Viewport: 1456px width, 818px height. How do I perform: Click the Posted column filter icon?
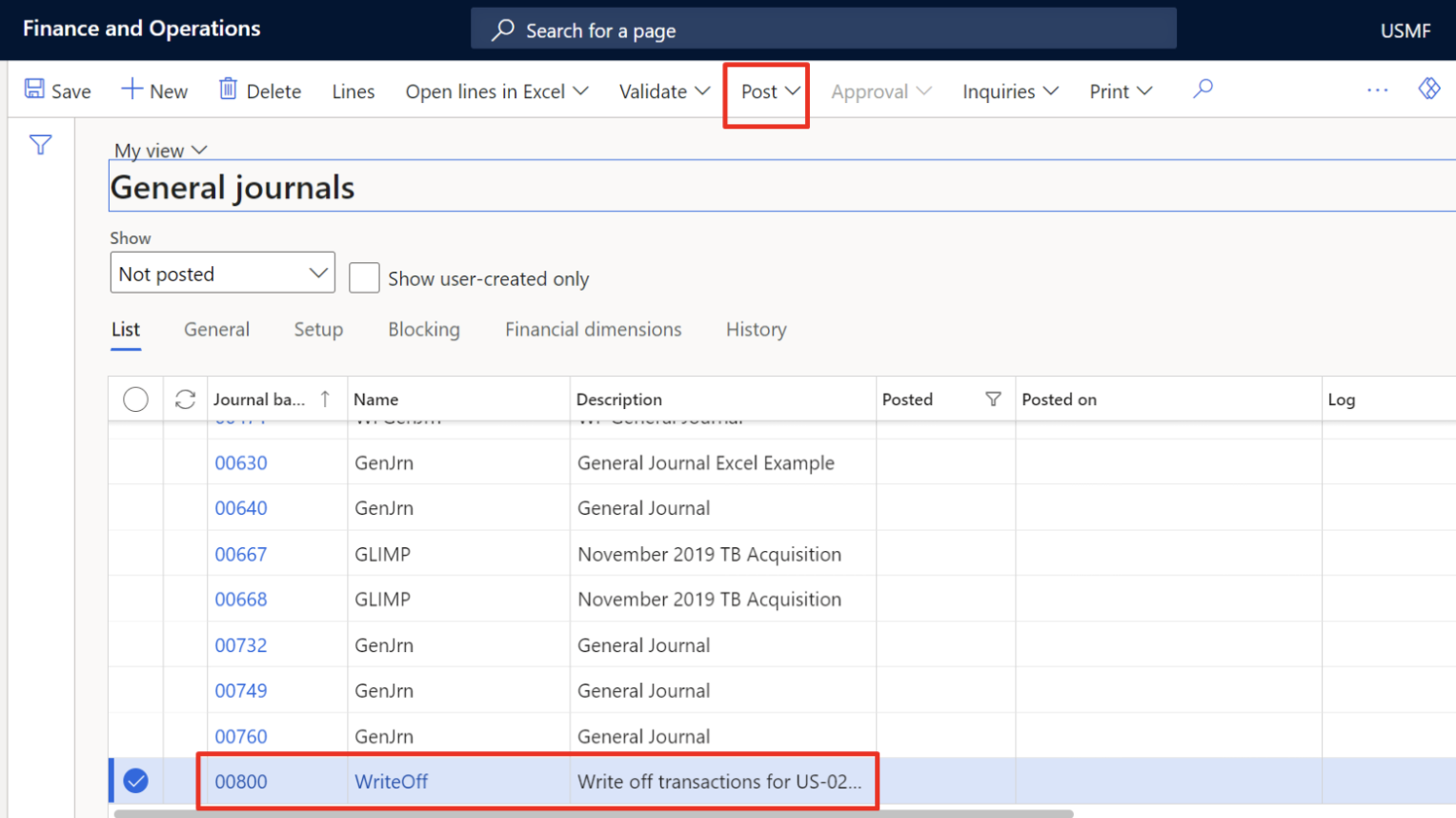coord(993,399)
